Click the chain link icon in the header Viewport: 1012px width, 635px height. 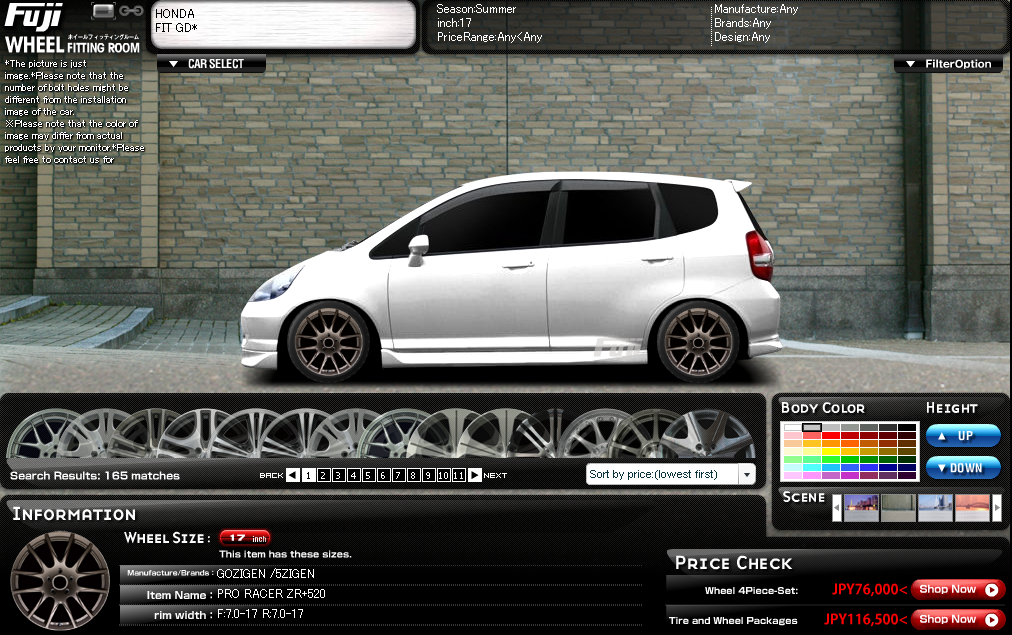tap(131, 11)
